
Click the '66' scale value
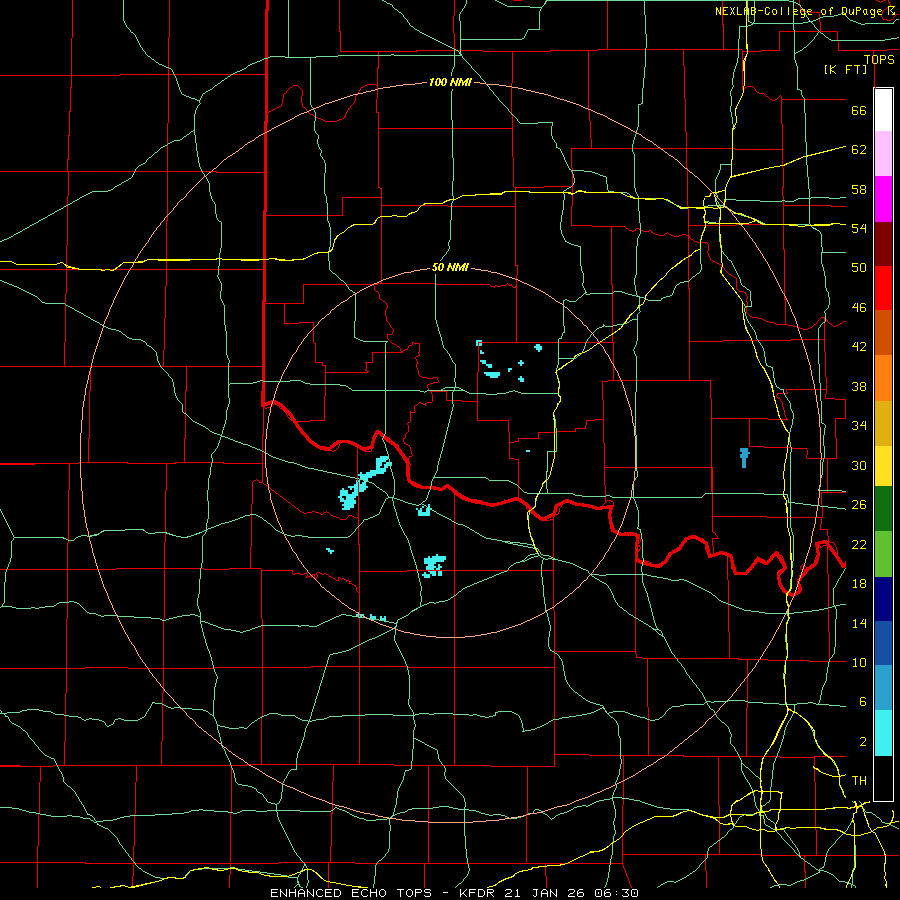click(859, 111)
